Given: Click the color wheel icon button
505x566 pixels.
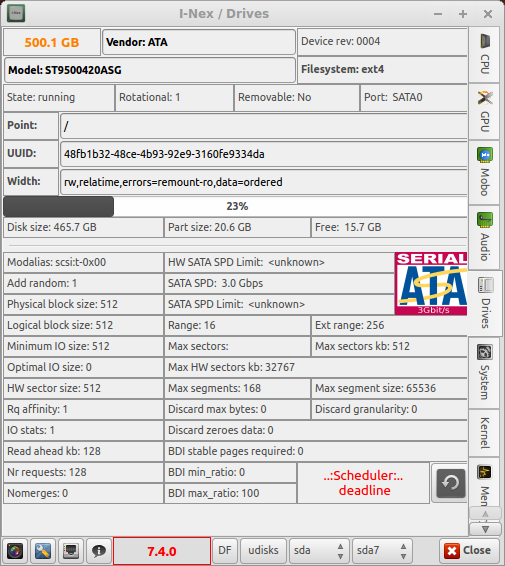Looking at the screenshot, I should click(x=15, y=551).
